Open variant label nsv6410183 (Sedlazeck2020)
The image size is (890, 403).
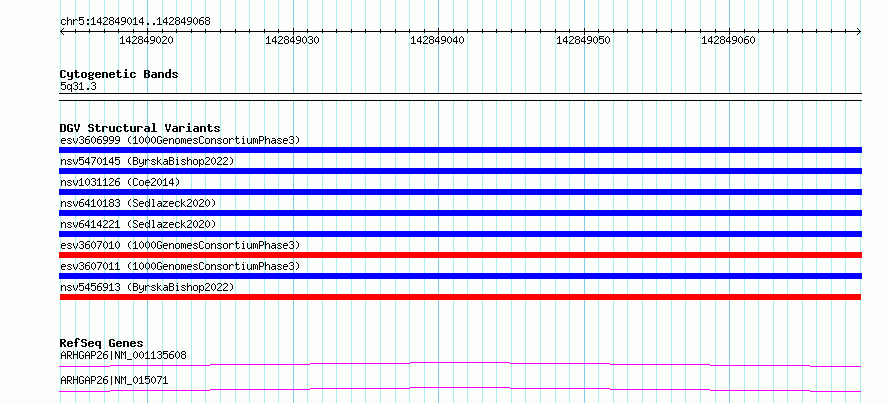click(138, 203)
